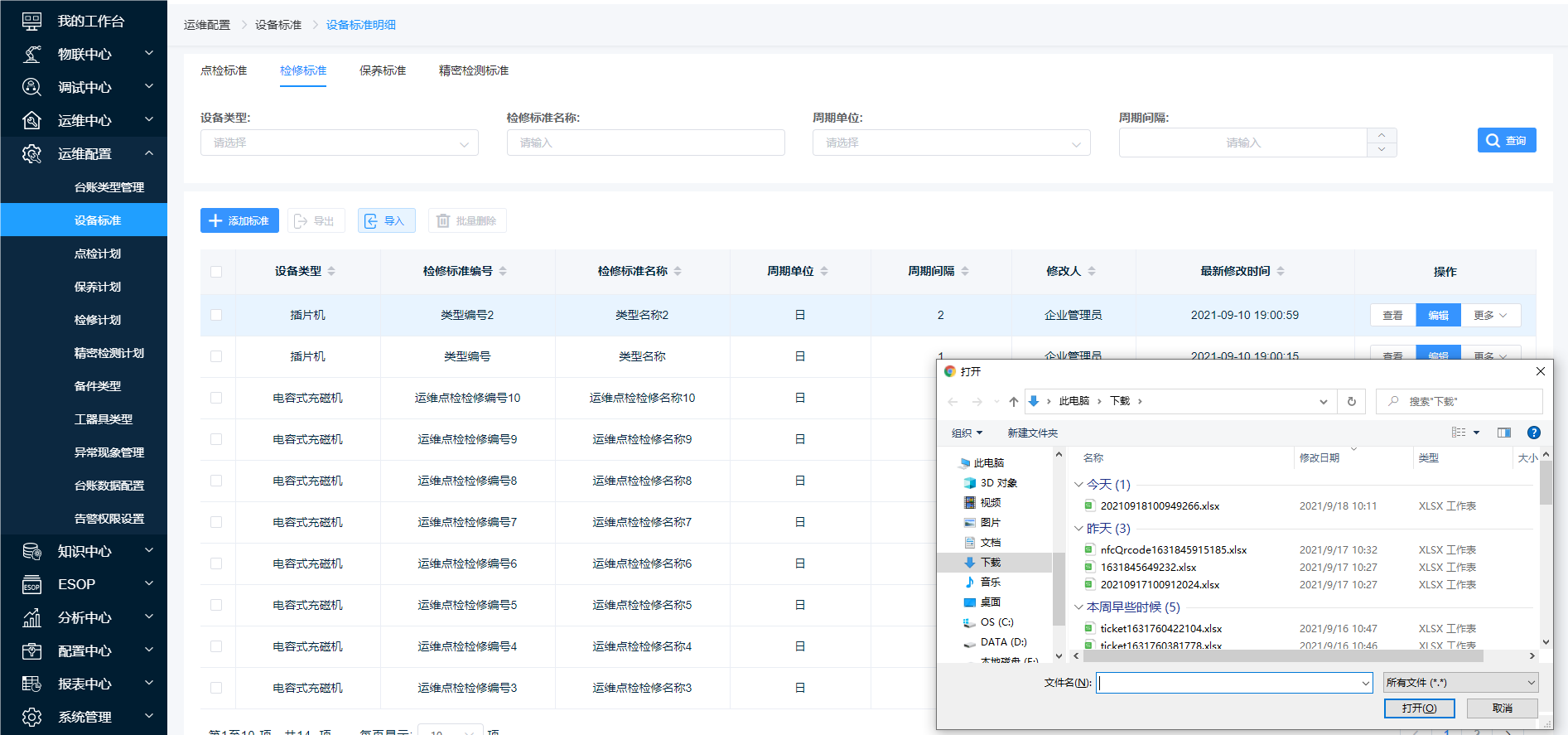Click the 查询 search button
The image size is (1568, 735).
point(1506,141)
